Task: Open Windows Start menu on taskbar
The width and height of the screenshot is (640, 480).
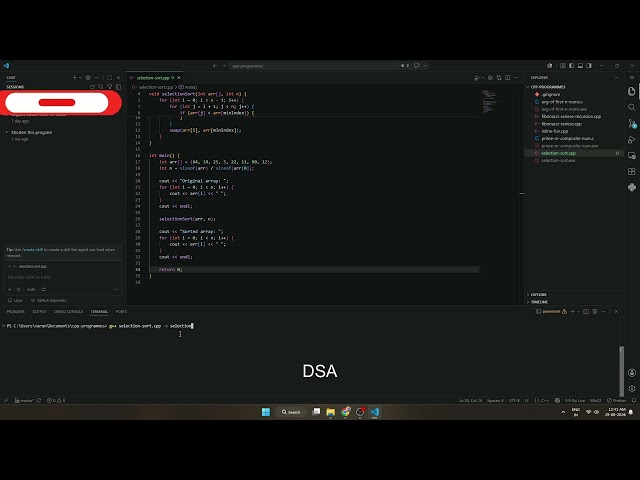Action: [x=266, y=412]
